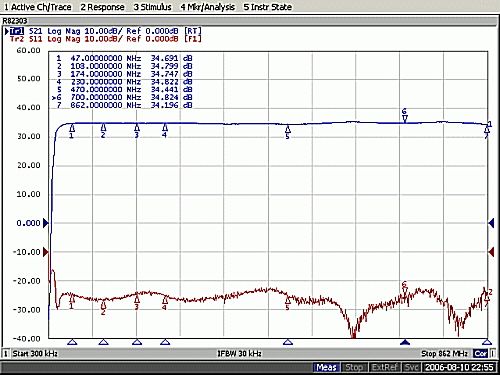Viewport: 500px width, 375px height.
Task: Open the Active Ch/Trace menu
Action: 37,7
